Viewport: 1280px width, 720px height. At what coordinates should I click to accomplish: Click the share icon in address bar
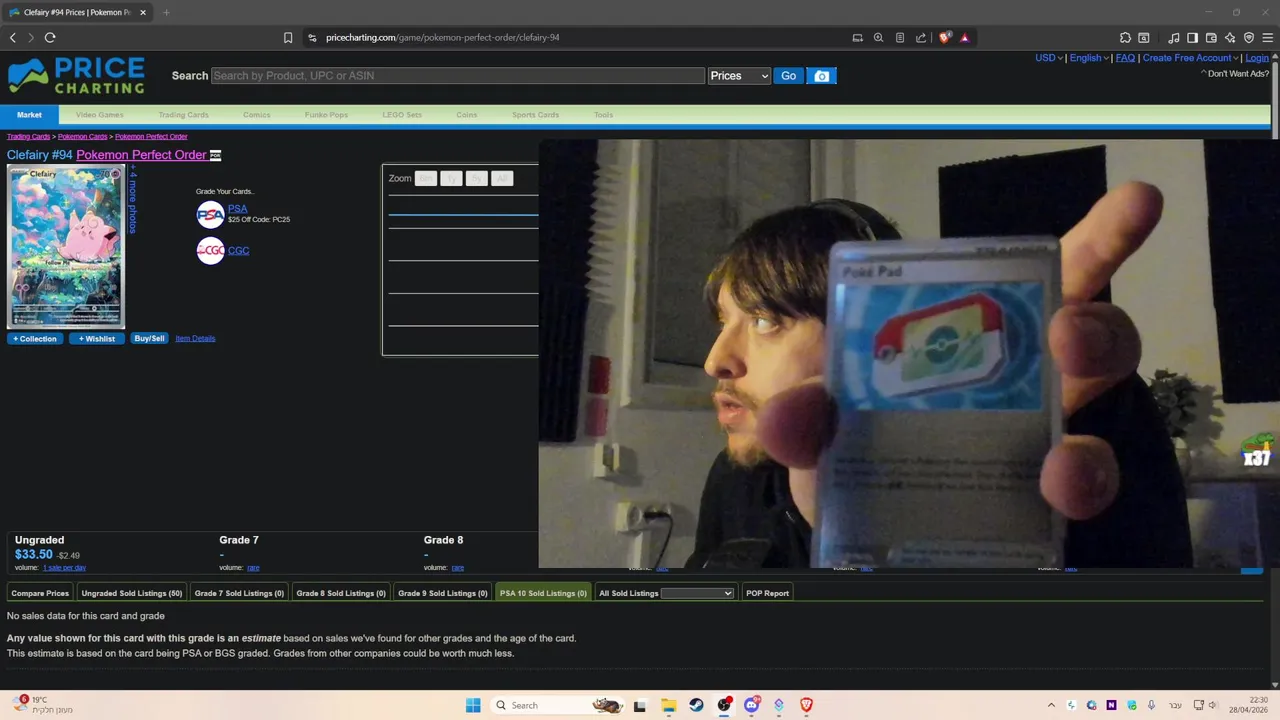coord(921,37)
